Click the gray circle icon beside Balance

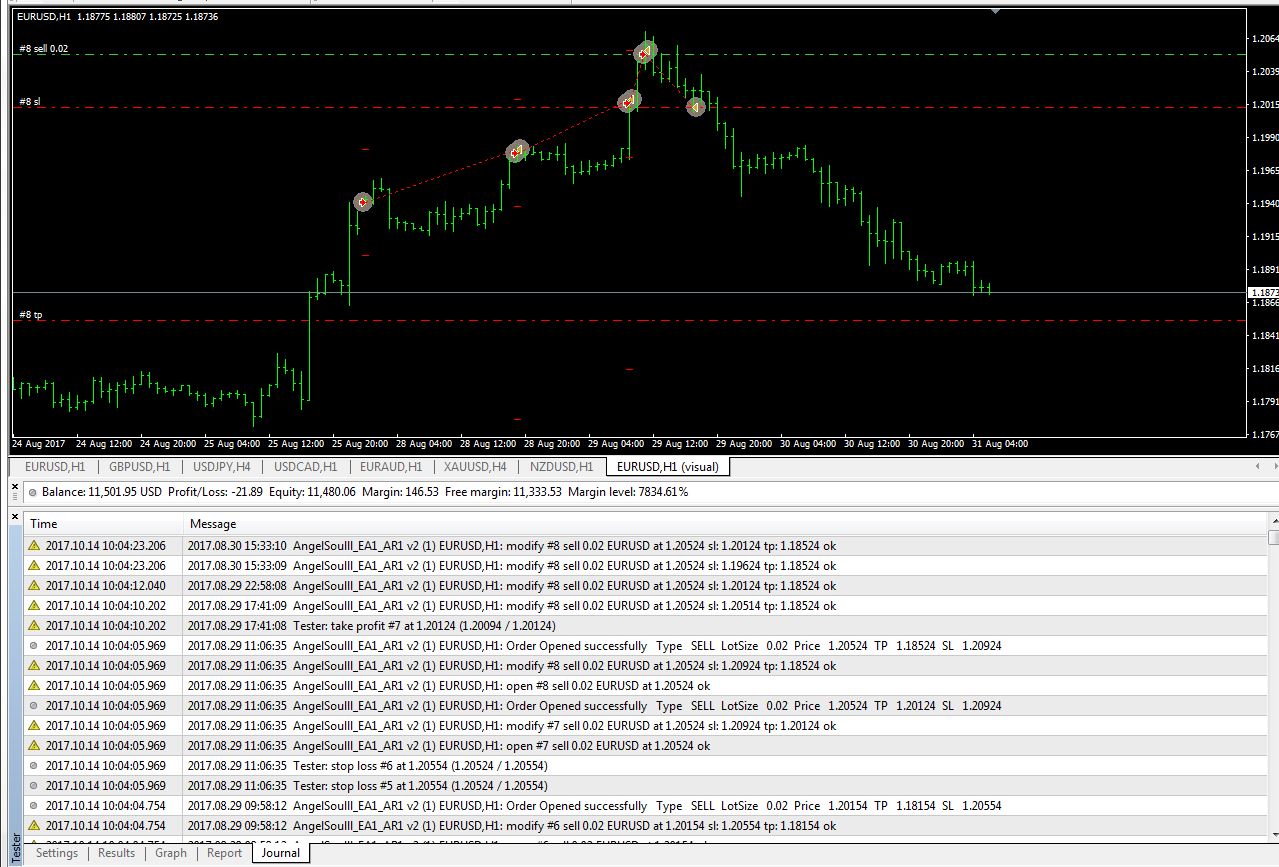pyautogui.click(x=33, y=492)
